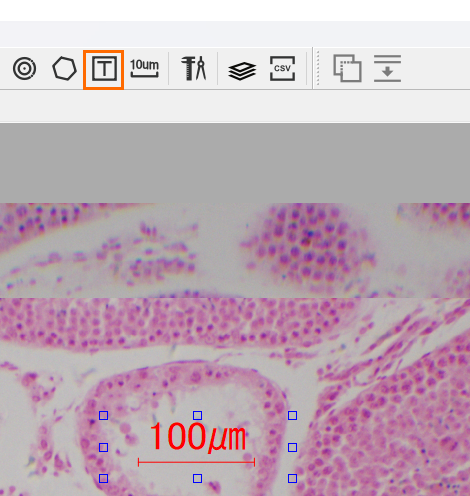Screen dimensions: 470x496
Task: Click the bottom-right selection handle
Action: coord(292,479)
